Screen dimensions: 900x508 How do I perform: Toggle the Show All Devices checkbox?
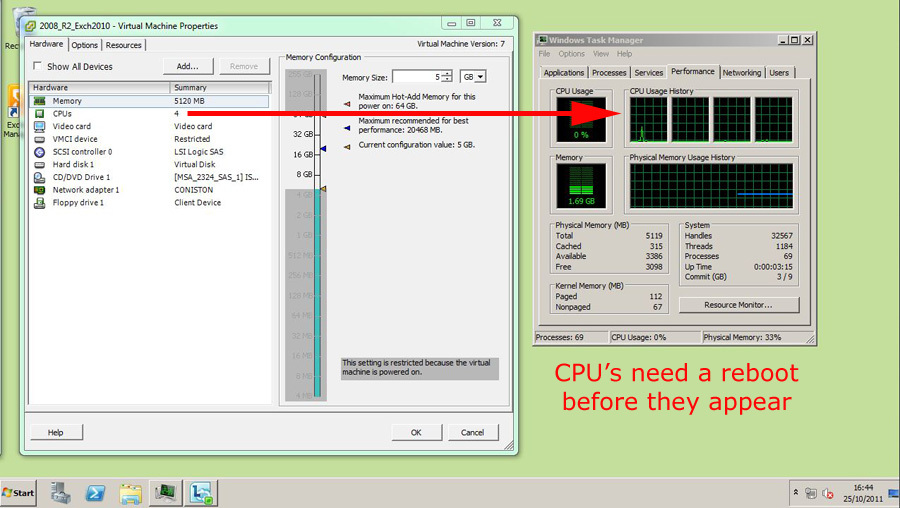37,66
